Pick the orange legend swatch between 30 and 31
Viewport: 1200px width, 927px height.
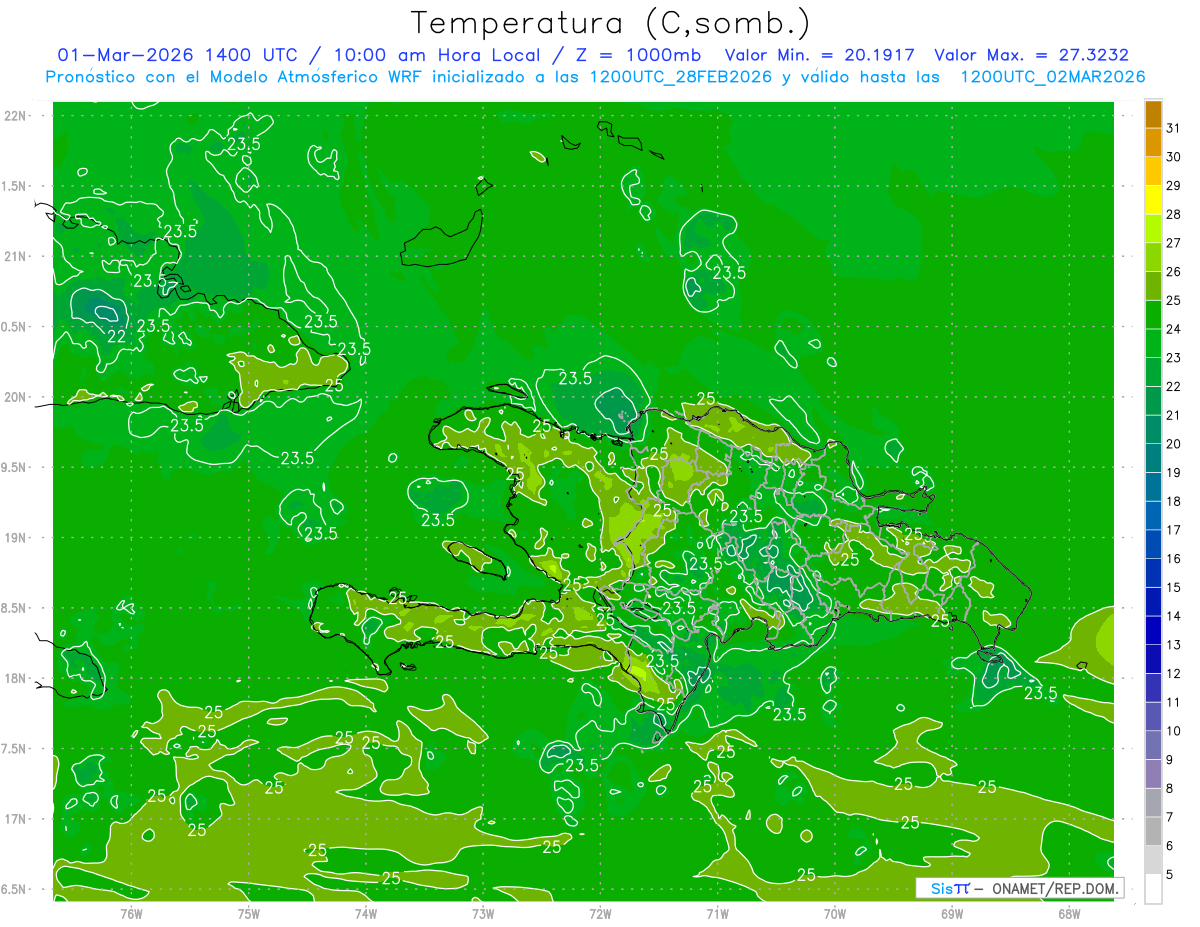click(x=1153, y=143)
